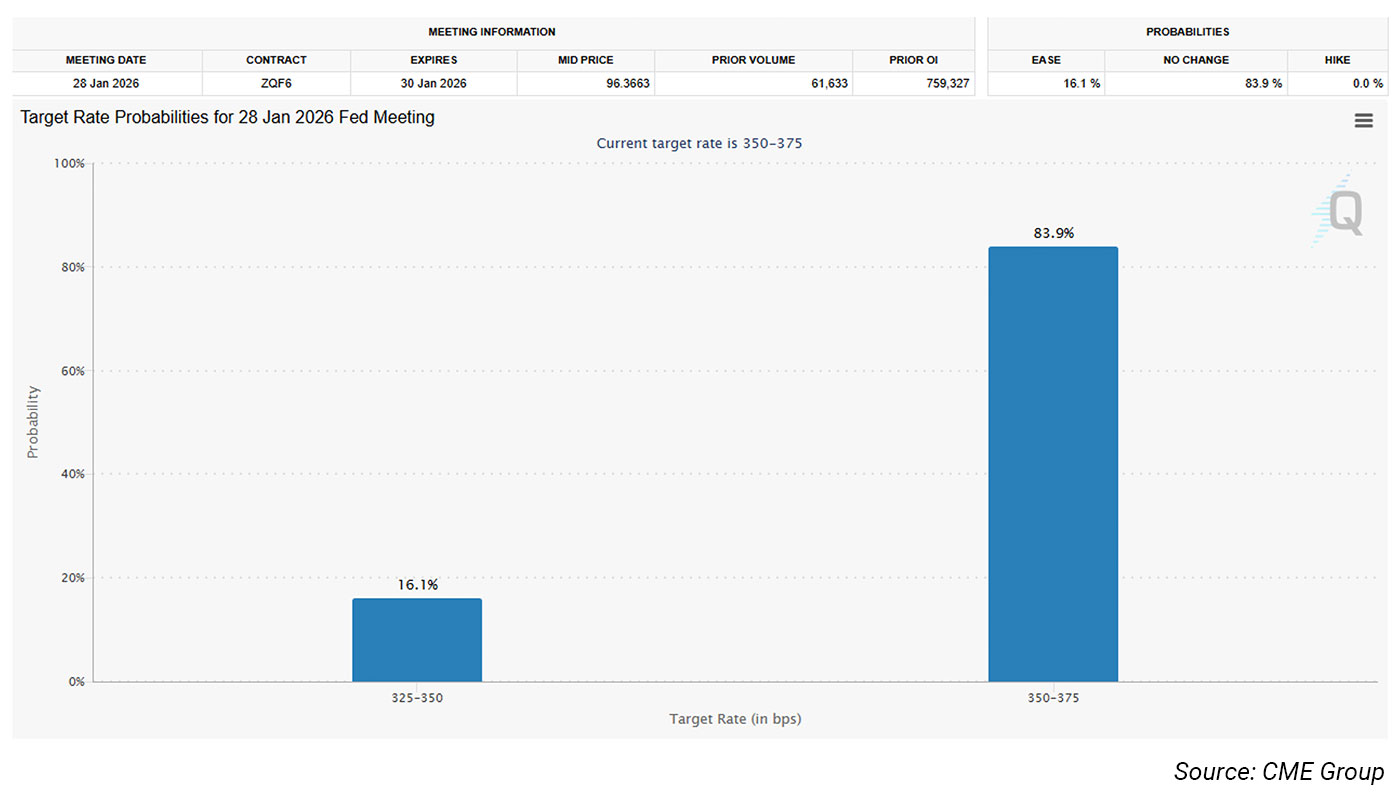
Task: Click the PRIOR VOLUME column header
Action: [x=753, y=60]
